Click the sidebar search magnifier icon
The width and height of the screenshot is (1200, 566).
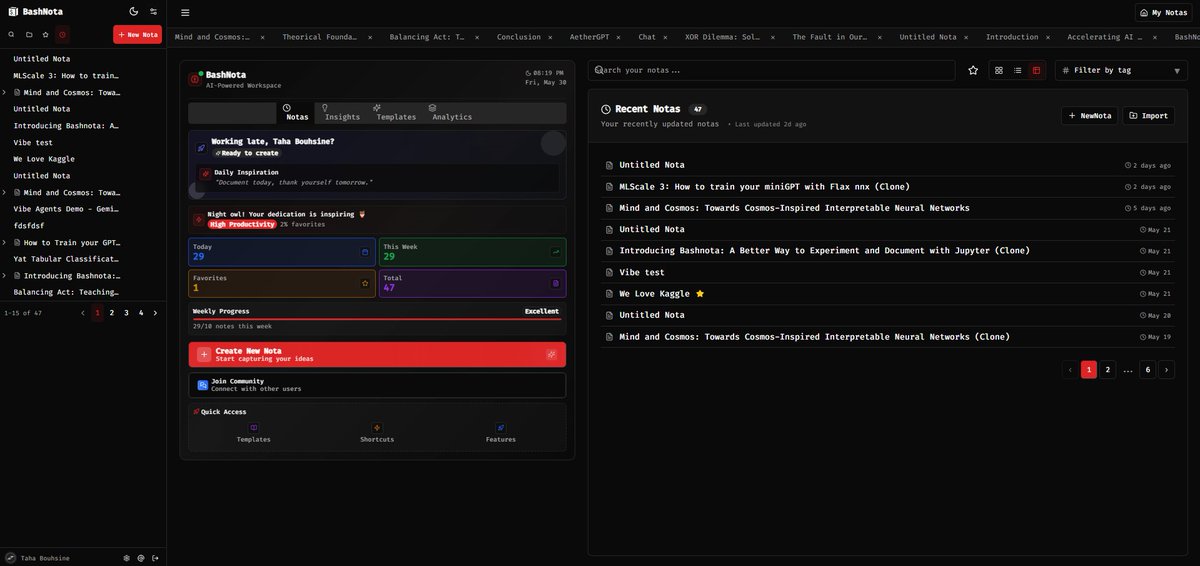coord(11,34)
